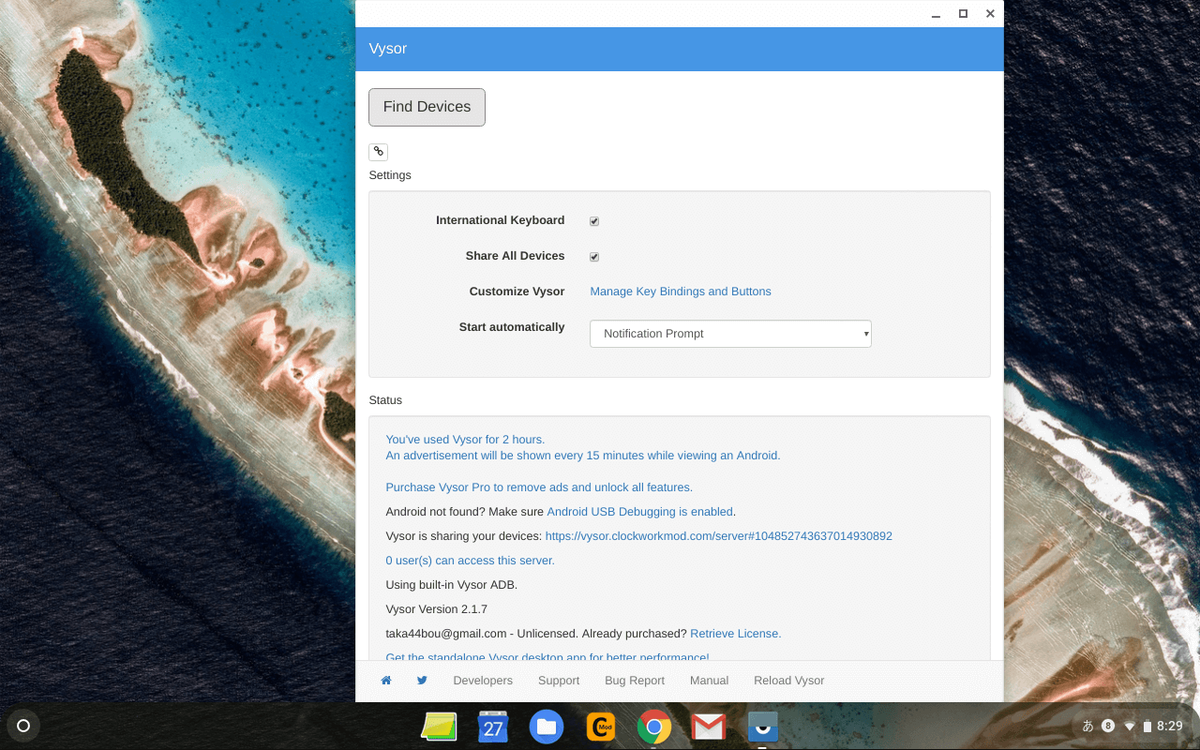The width and height of the screenshot is (1200, 750).
Task: Click the Status section heading
Action: coord(385,400)
